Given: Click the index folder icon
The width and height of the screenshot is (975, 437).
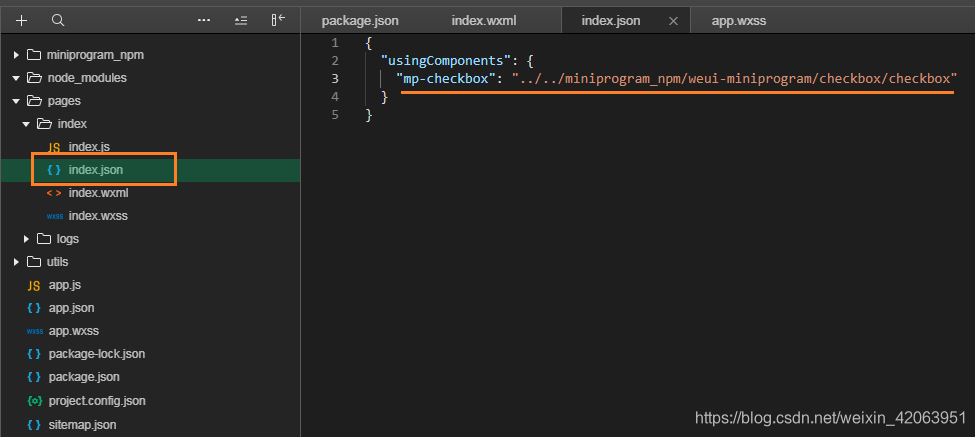Looking at the screenshot, I should coord(44,124).
